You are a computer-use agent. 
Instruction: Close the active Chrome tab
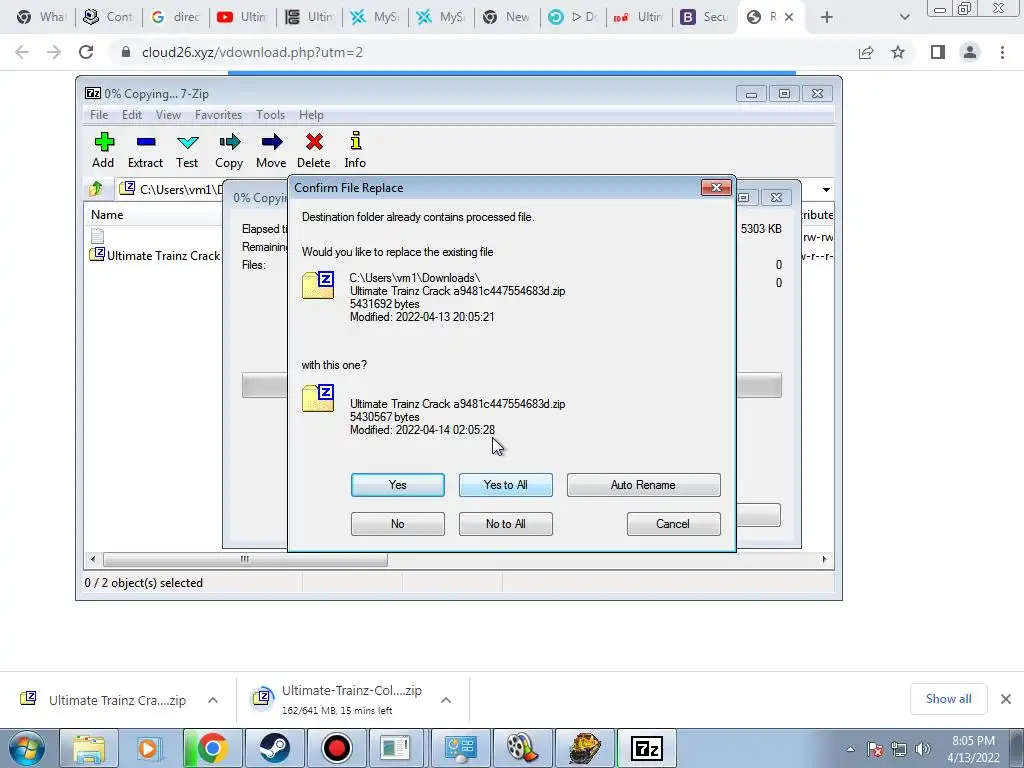pyautogui.click(x=789, y=18)
